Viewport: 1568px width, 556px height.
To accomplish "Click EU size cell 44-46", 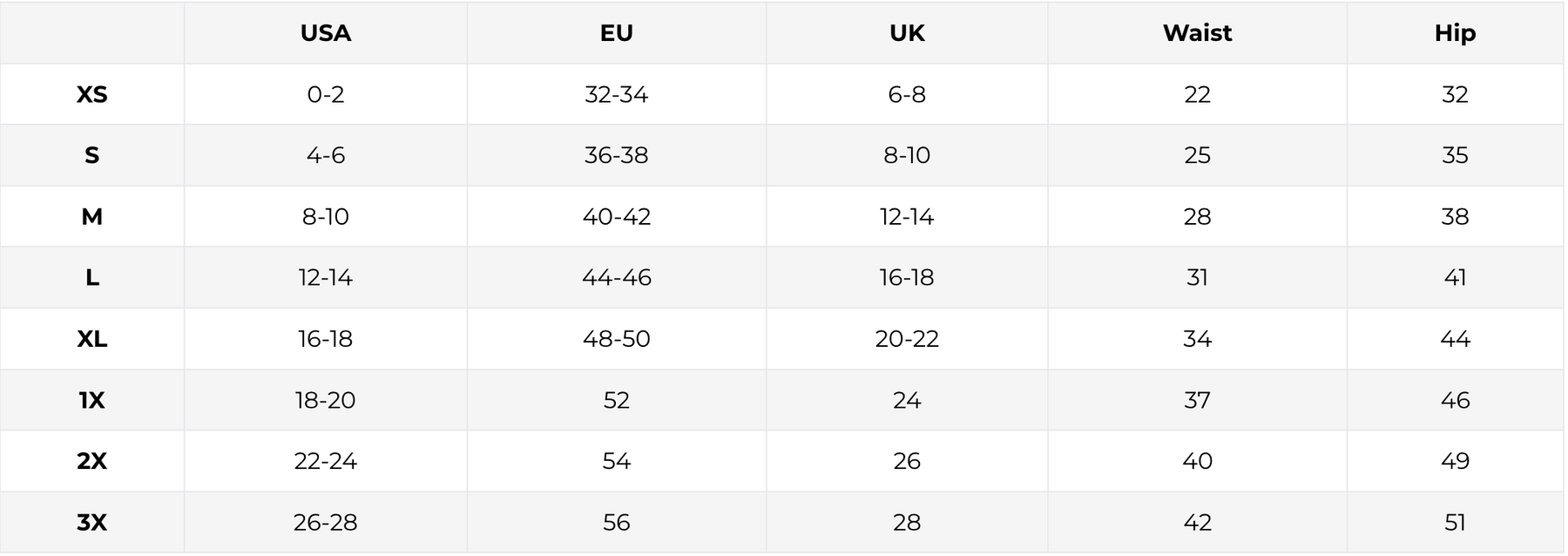I will tap(616, 277).
